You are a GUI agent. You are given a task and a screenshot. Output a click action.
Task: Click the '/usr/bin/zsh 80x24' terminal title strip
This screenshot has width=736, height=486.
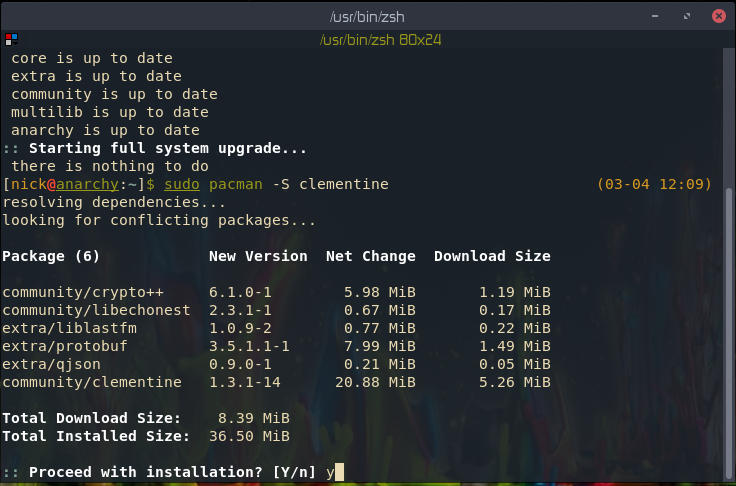point(380,40)
